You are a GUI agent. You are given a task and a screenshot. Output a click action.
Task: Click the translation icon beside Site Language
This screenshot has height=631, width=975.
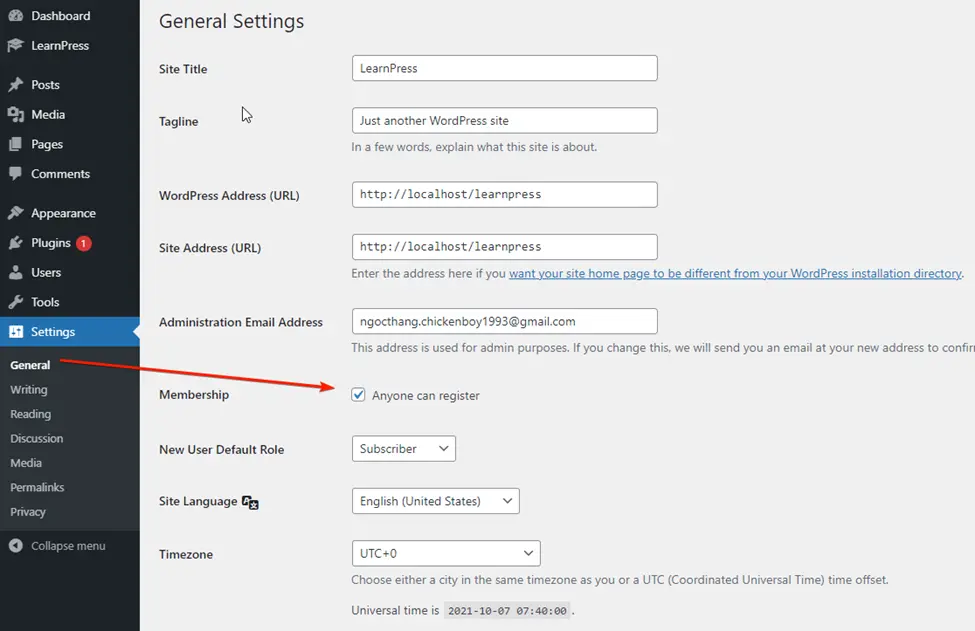coord(249,503)
